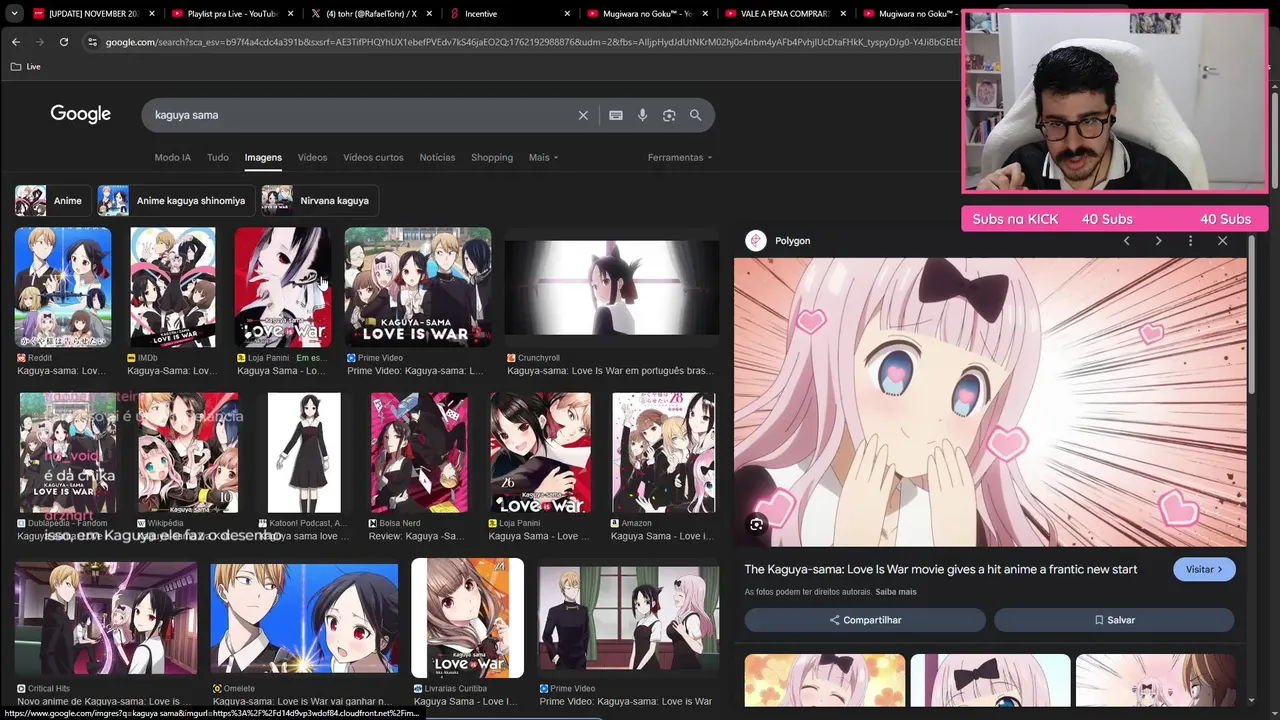Click the Google logo
Image resolution: width=1280 pixels, height=720 pixels.
point(81,114)
